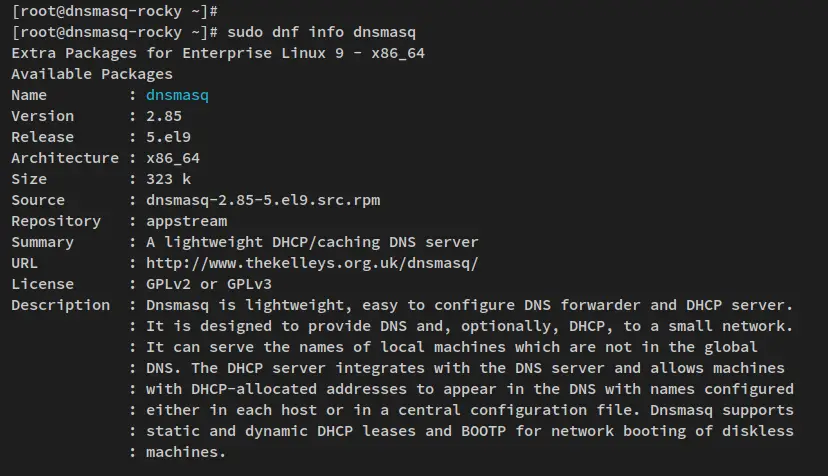Click the 'Source' field label
The width and height of the screenshot is (828, 476).
[37, 200]
